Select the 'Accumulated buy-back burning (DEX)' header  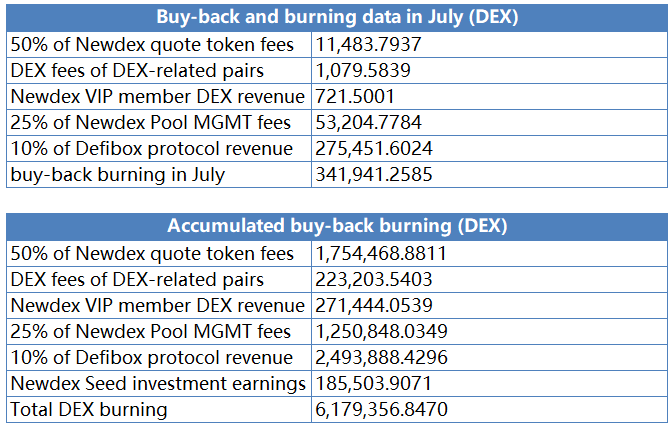tap(337, 226)
